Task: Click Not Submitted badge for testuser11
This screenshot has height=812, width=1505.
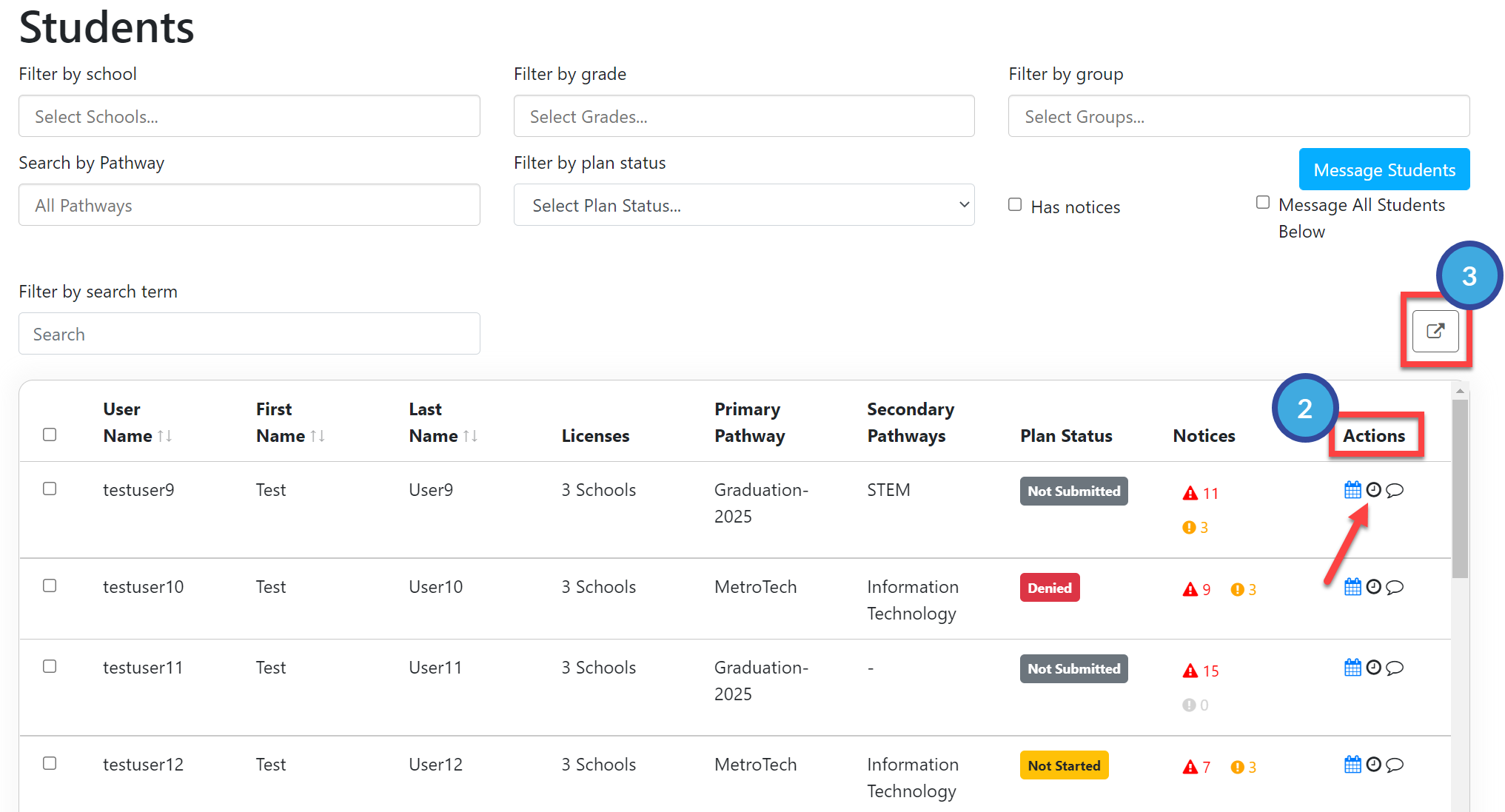Action: point(1074,668)
